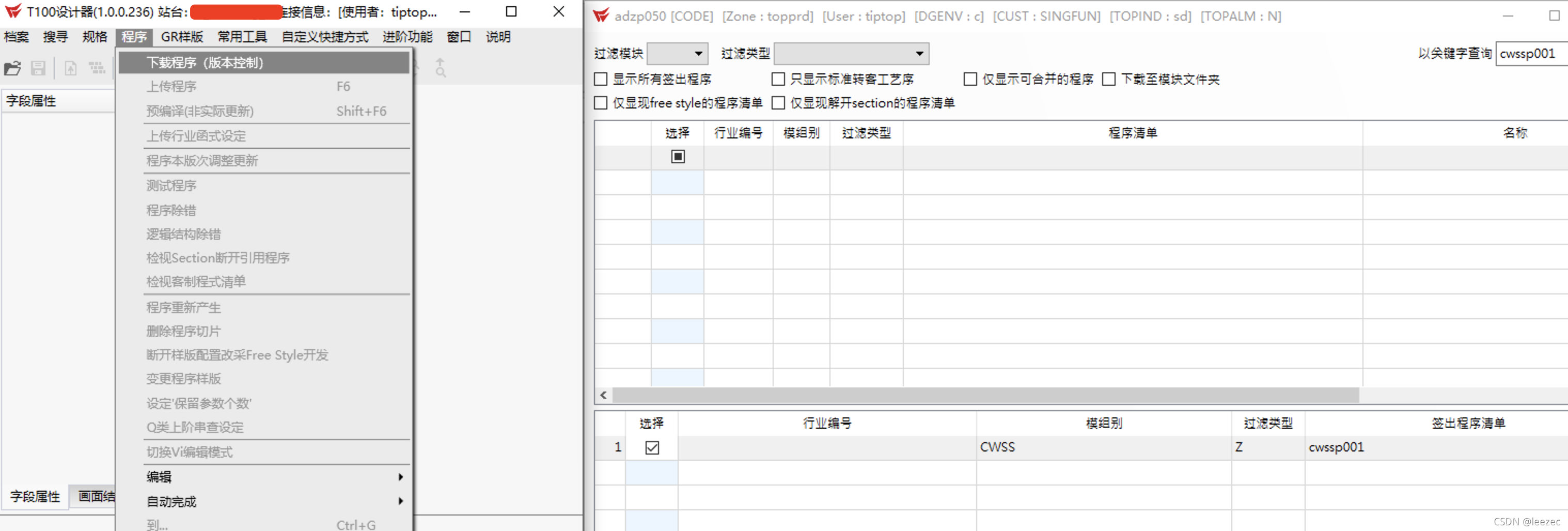Image resolution: width=1568 pixels, height=531 pixels.
Task: Open the 档案 menu
Action: click(x=17, y=37)
